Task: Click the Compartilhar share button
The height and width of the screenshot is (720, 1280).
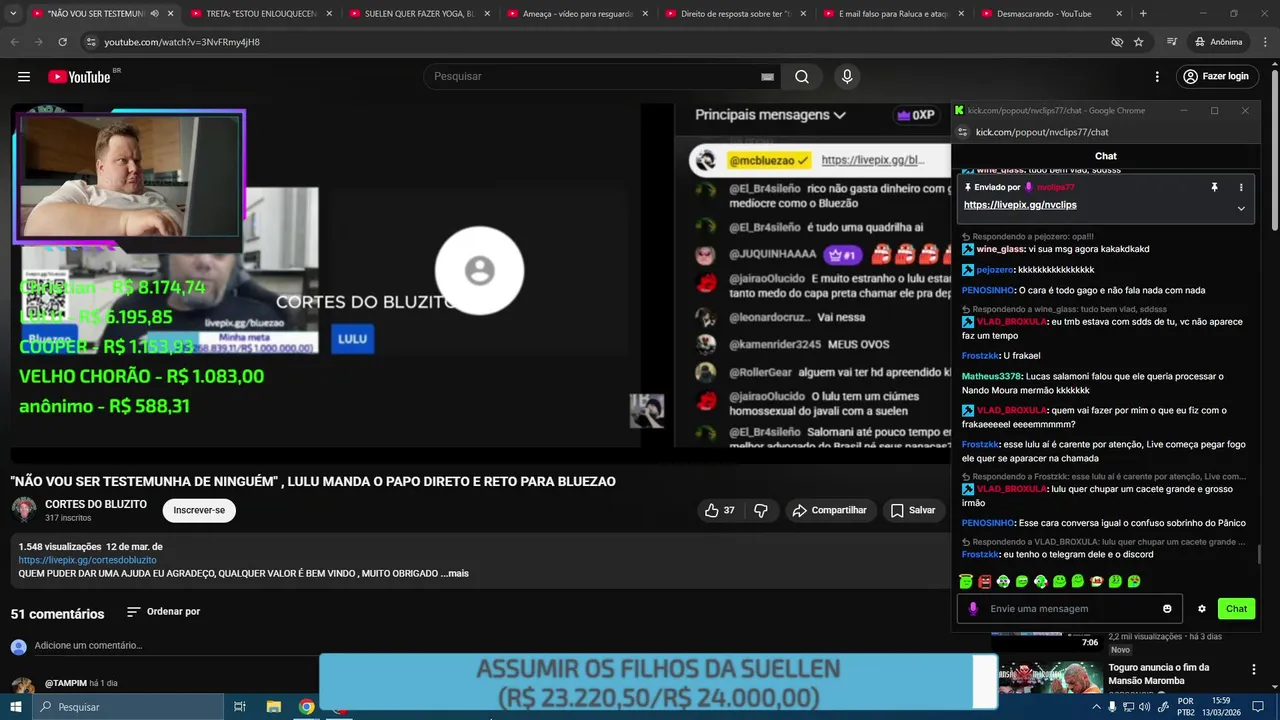Action: point(829,510)
